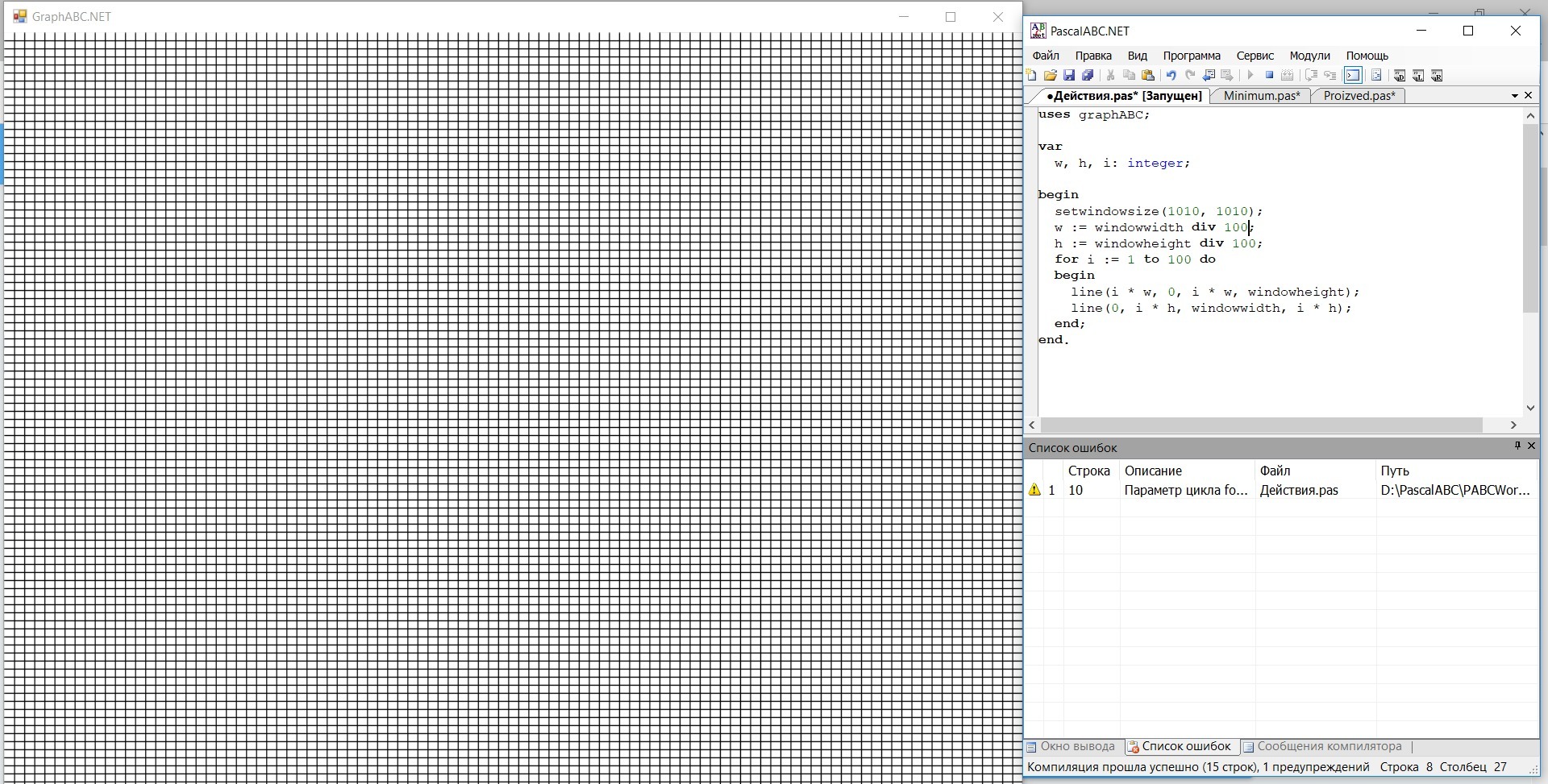Undo the last edit with the blue arrow

click(1171, 76)
